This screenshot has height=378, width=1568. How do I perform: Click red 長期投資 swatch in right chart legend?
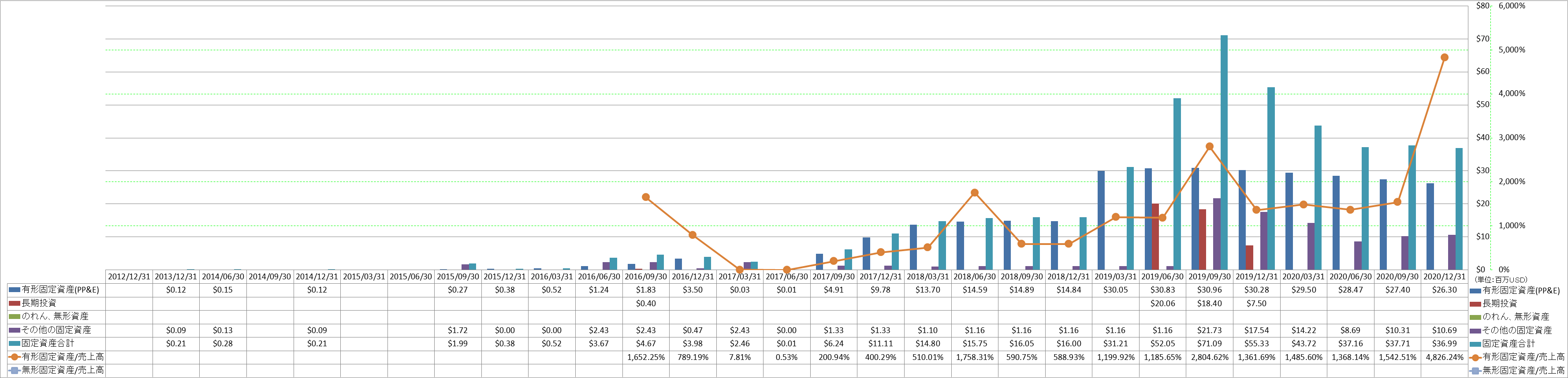pyautogui.click(x=1475, y=304)
